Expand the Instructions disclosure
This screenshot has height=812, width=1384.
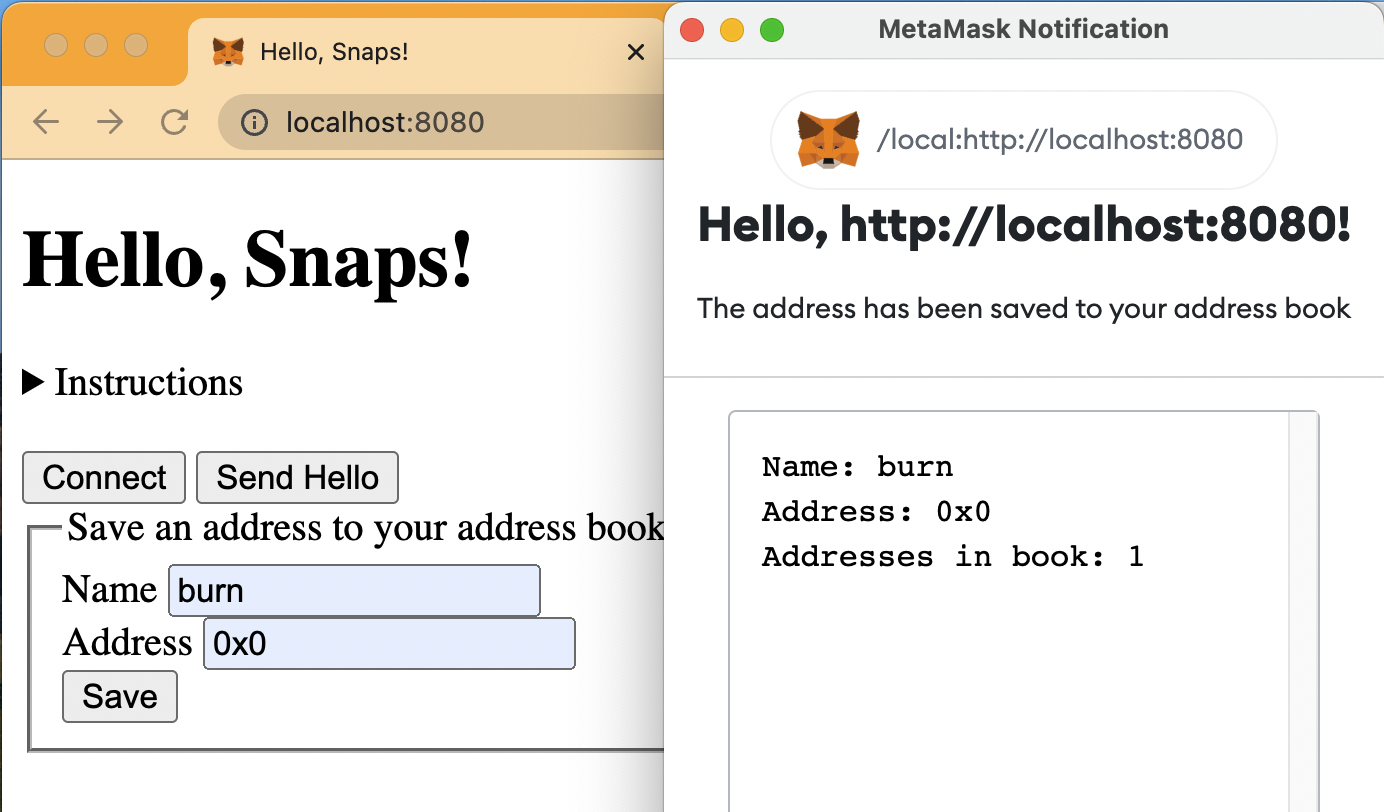coord(132,382)
